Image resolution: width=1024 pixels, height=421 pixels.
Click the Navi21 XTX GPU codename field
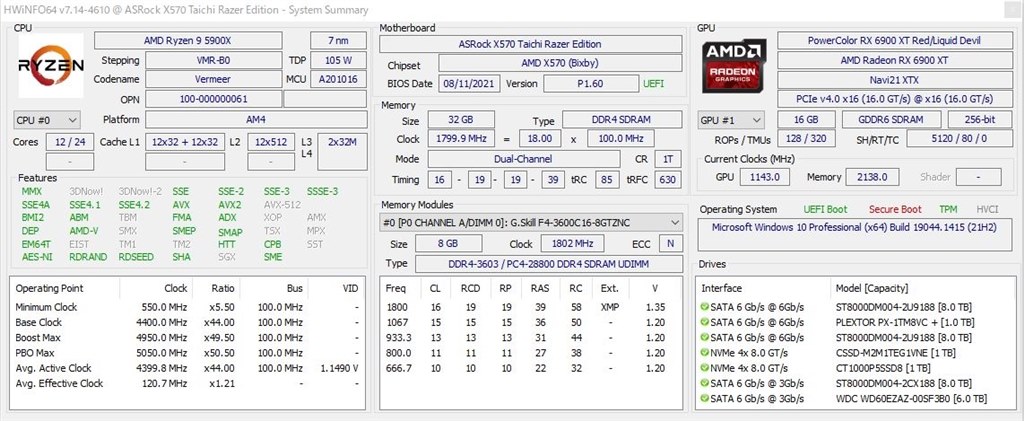(x=895, y=80)
